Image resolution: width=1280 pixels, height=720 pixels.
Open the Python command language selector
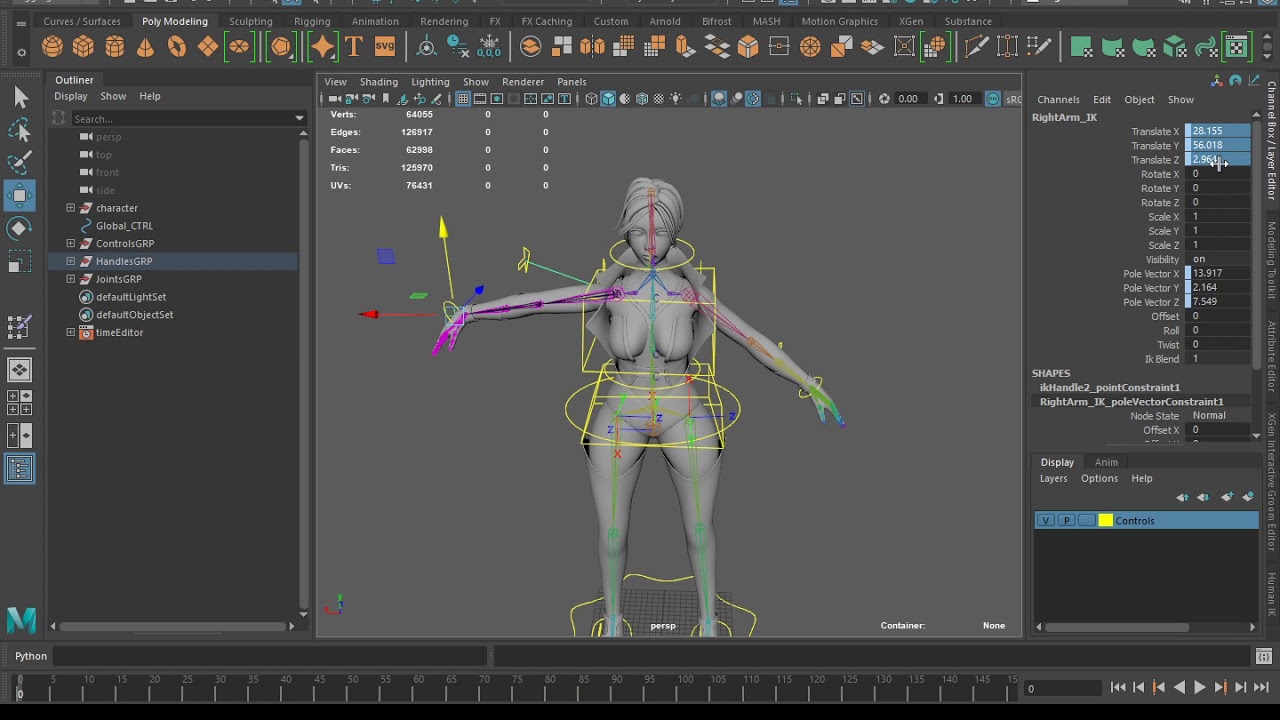[31, 656]
